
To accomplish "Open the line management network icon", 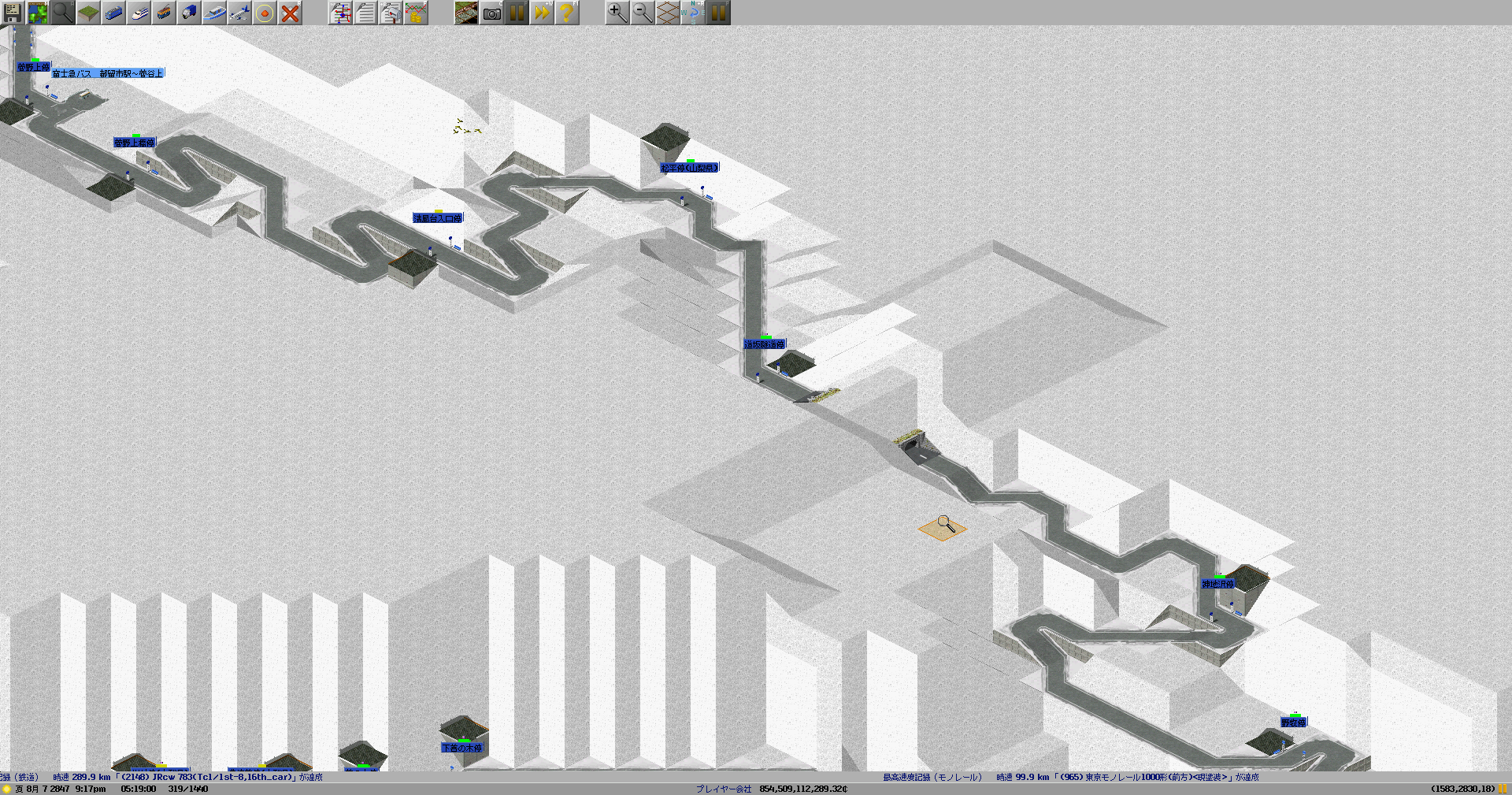I will 340,13.
